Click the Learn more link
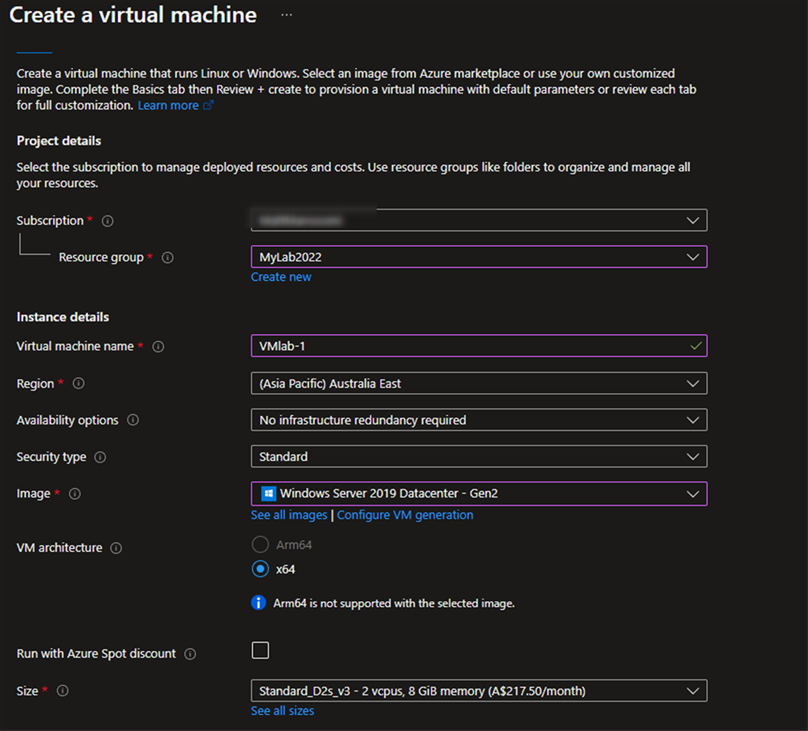This screenshot has width=808, height=731. click(168, 106)
